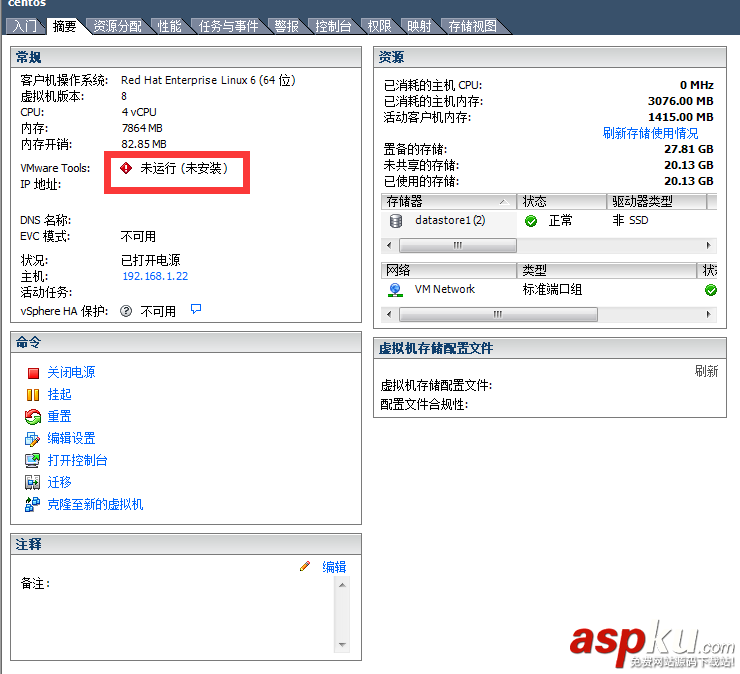Open the 存储视图 tab
The image size is (740, 674).
click(x=472, y=26)
